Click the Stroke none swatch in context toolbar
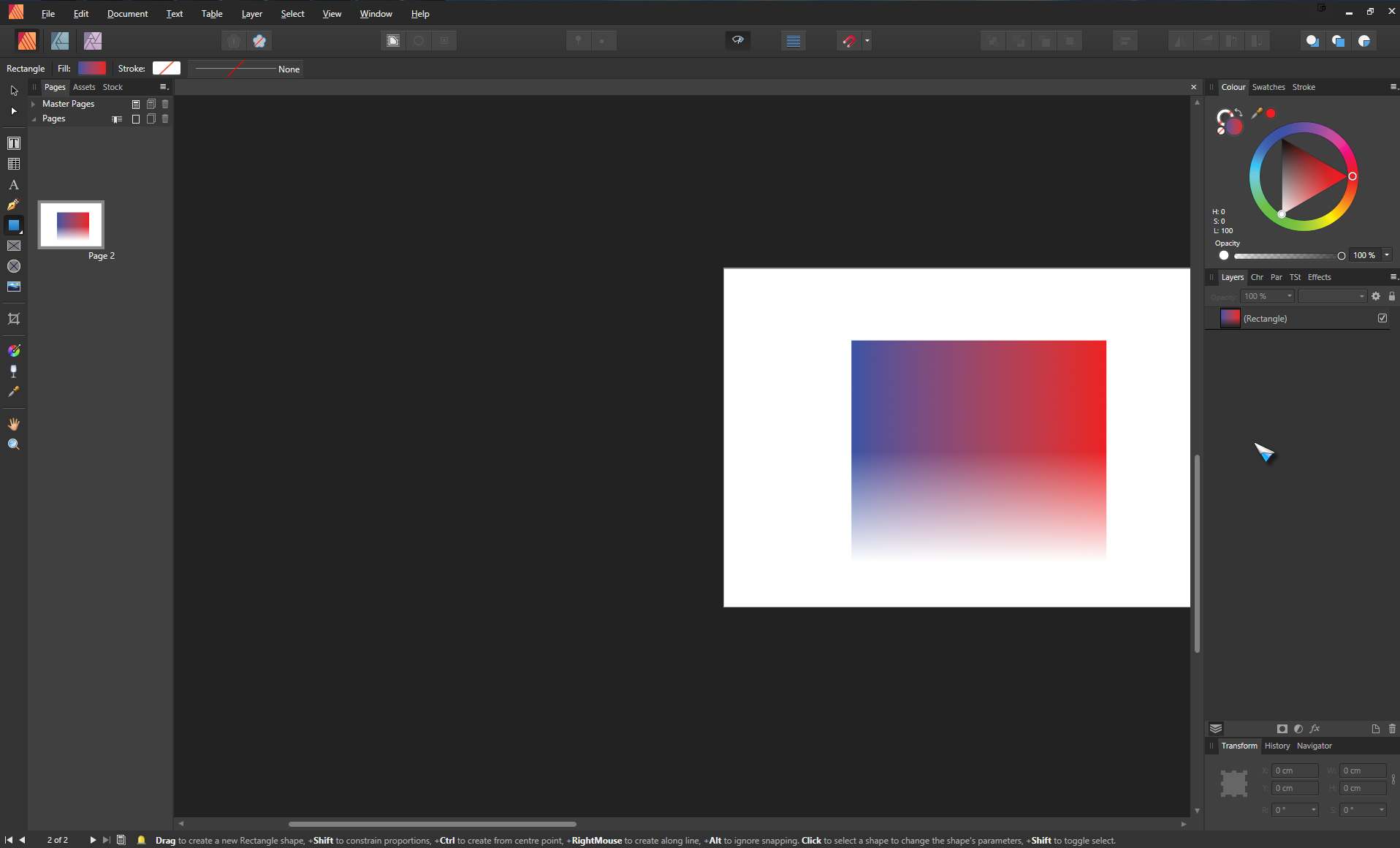 coord(167,68)
